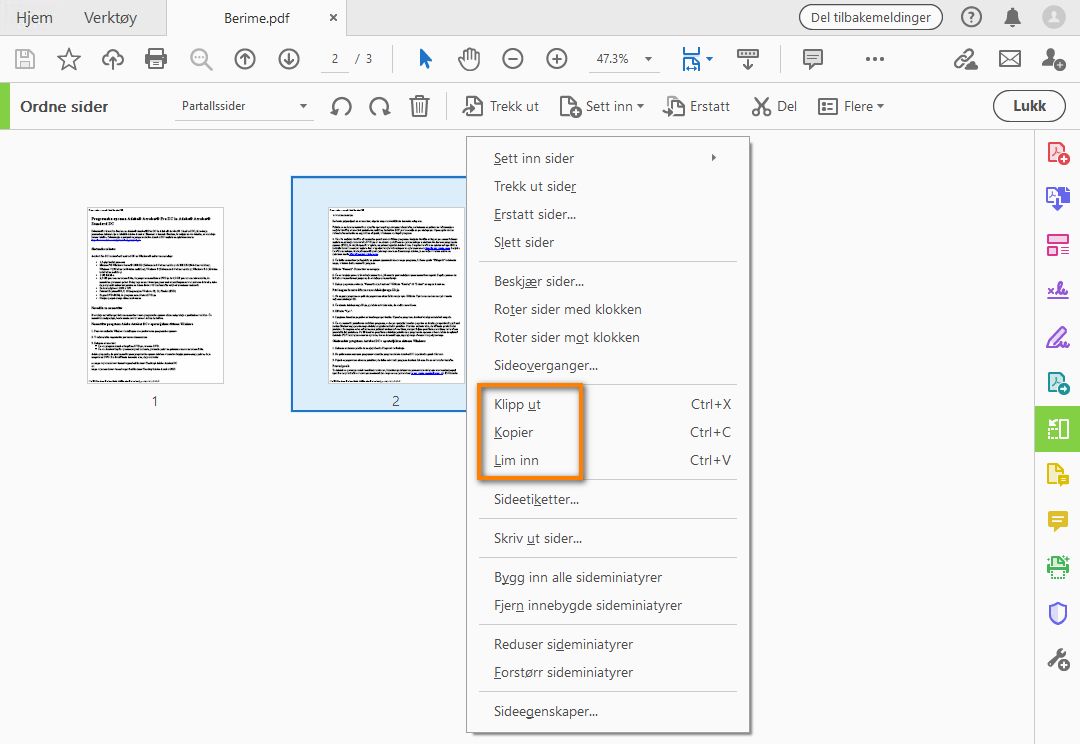This screenshot has width=1080, height=744.
Task: Zoom out with minus icon
Action: click(512, 59)
